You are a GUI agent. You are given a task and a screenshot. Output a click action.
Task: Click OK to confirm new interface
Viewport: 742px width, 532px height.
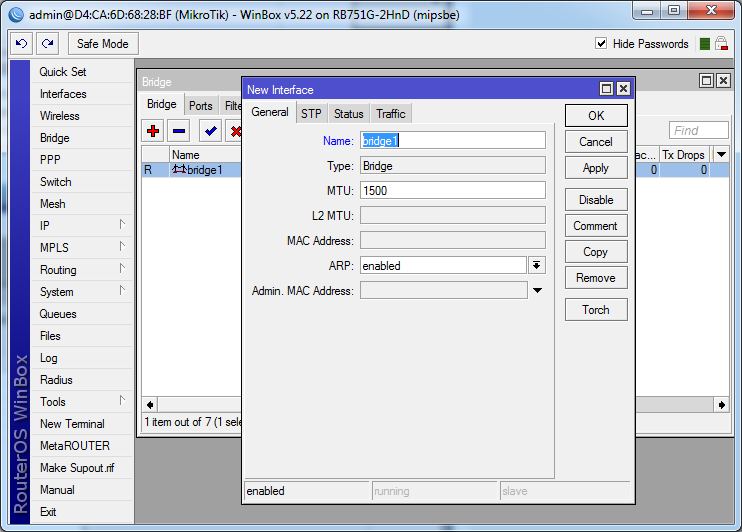point(596,115)
